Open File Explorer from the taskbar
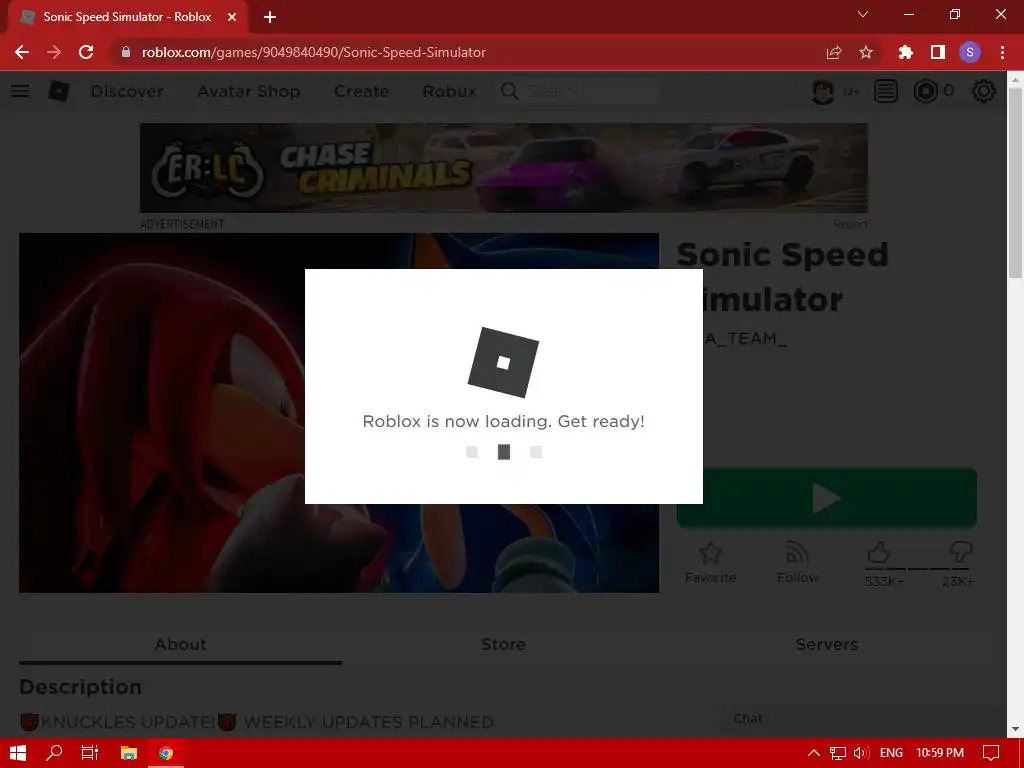 point(129,753)
